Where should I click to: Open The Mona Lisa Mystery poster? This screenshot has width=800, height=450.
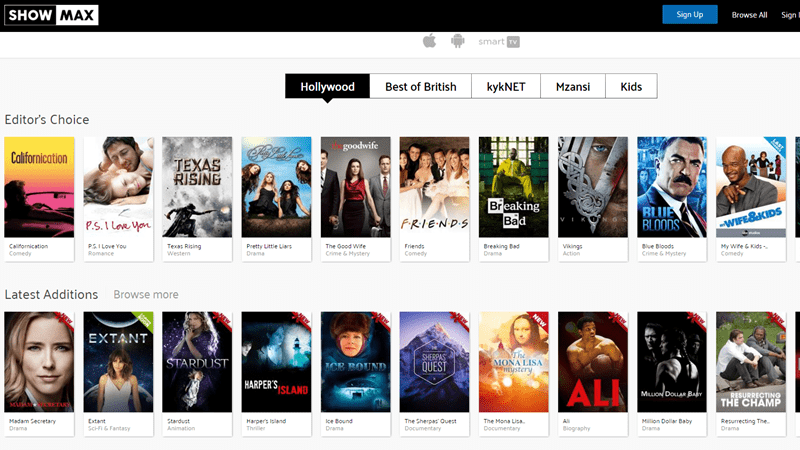point(514,362)
